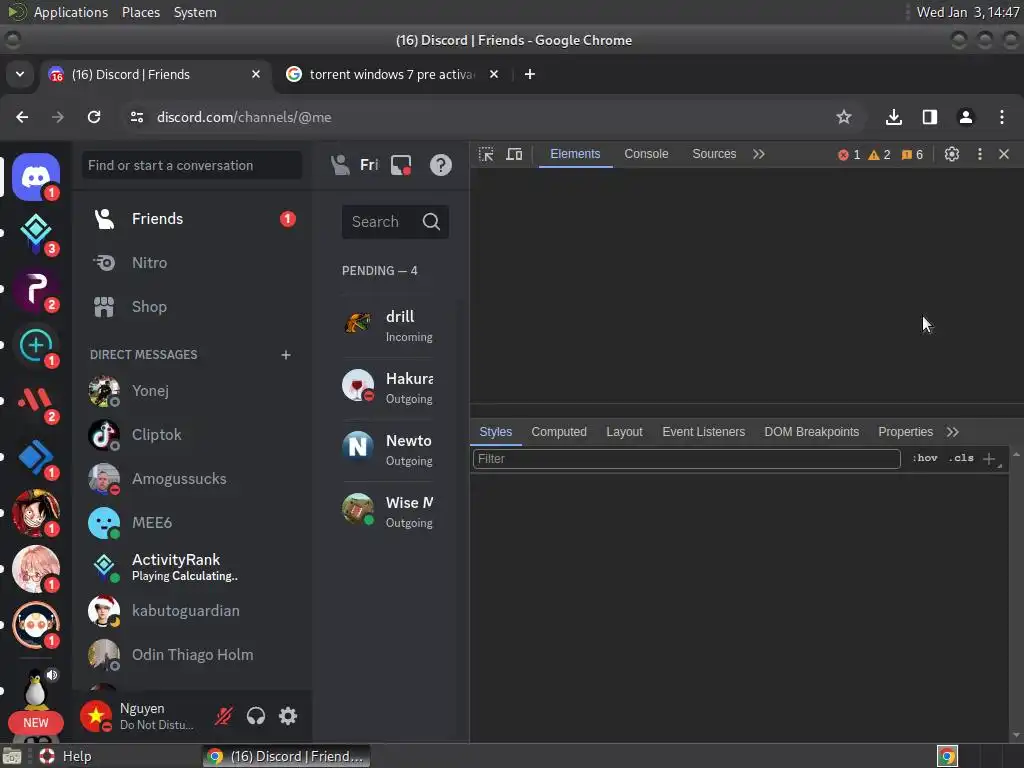Viewport: 1024px width, 768px height.
Task: Expand more Styles pane tabs chevron
Action: pyautogui.click(x=953, y=432)
